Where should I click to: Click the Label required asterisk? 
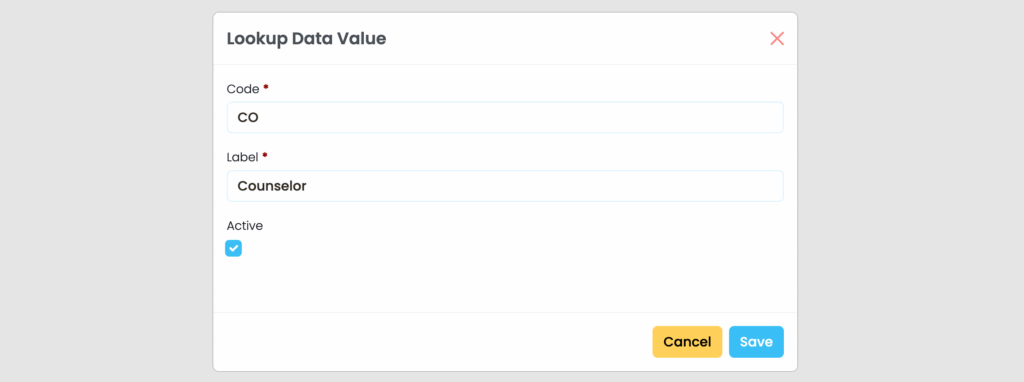[x=265, y=155]
